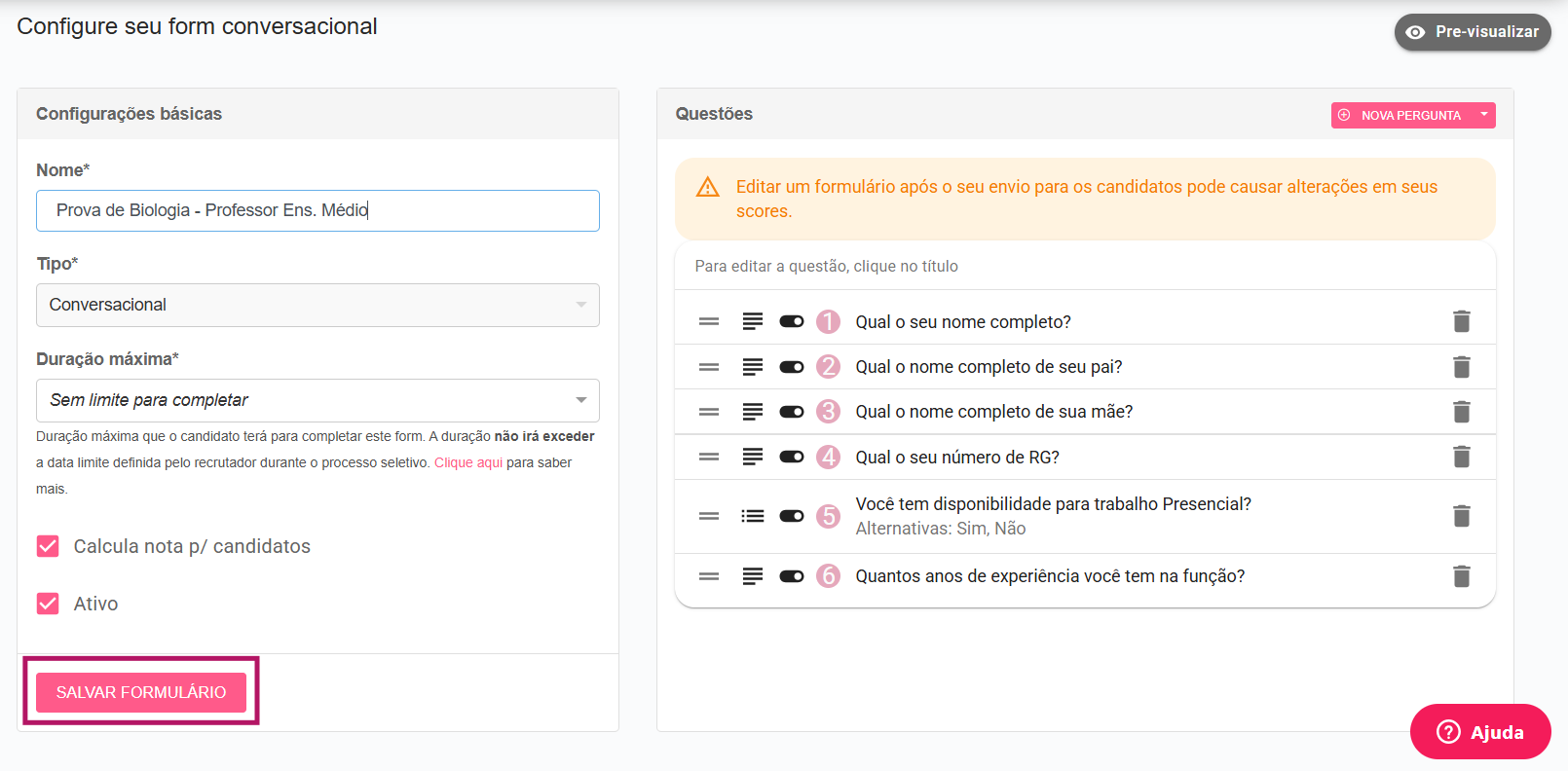The height and width of the screenshot is (771, 1568).
Task: Delete the question about RG number
Action: [1461, 457]
